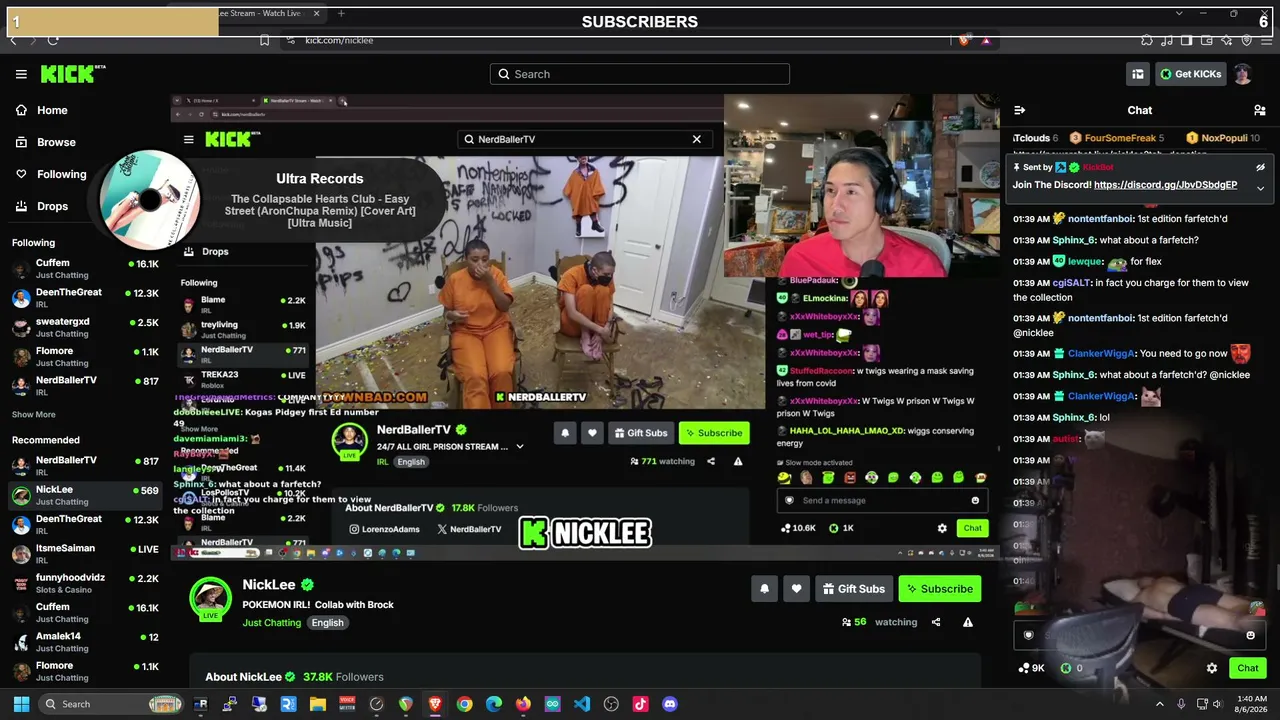Subscribe to NickLee channel
The image size is (1280, 720).
(x=939, y=589)
